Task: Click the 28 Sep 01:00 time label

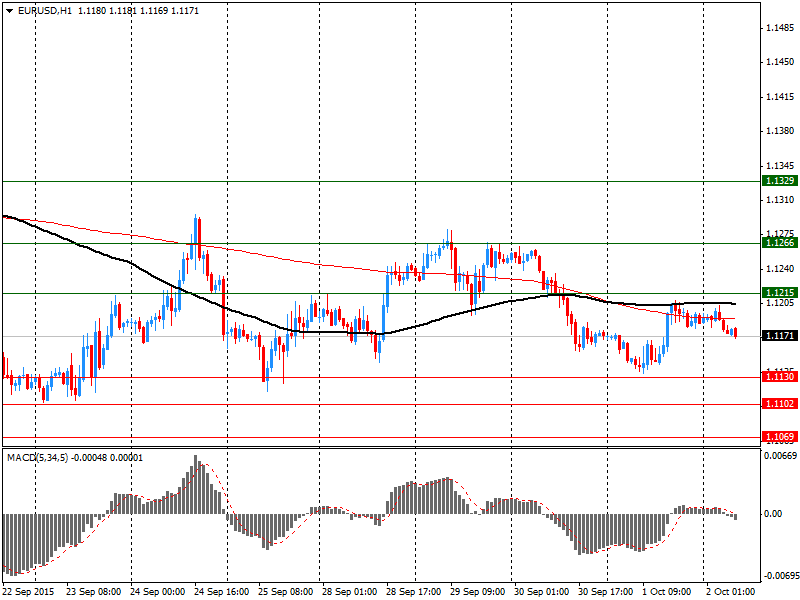Action: point(349,592)
